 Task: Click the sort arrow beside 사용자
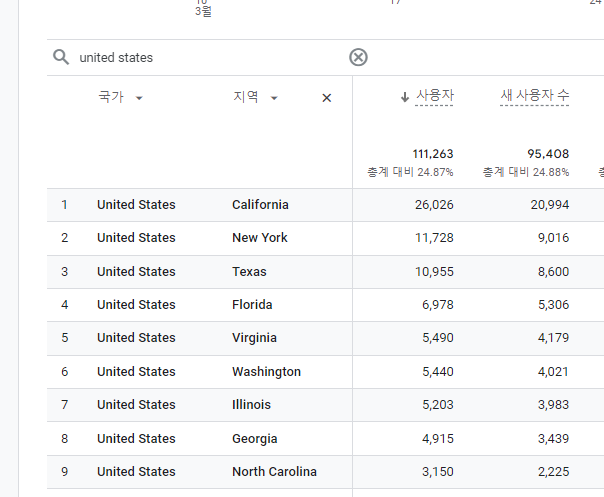[404, 97]
